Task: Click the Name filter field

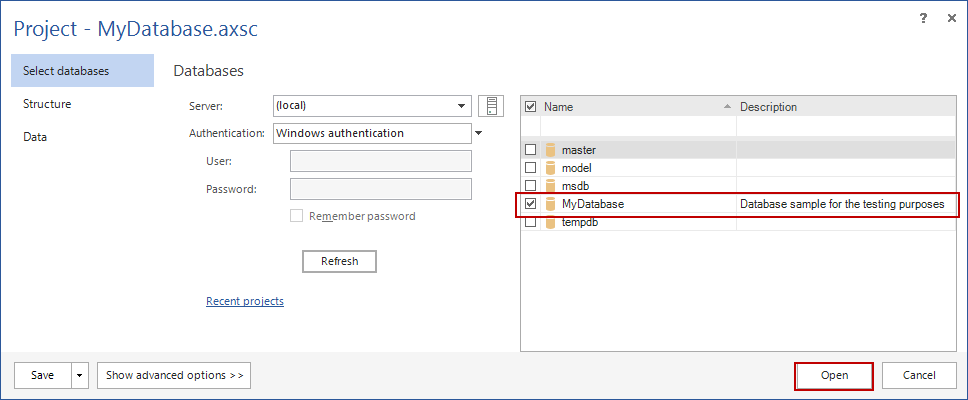Action: pos(638,127)
